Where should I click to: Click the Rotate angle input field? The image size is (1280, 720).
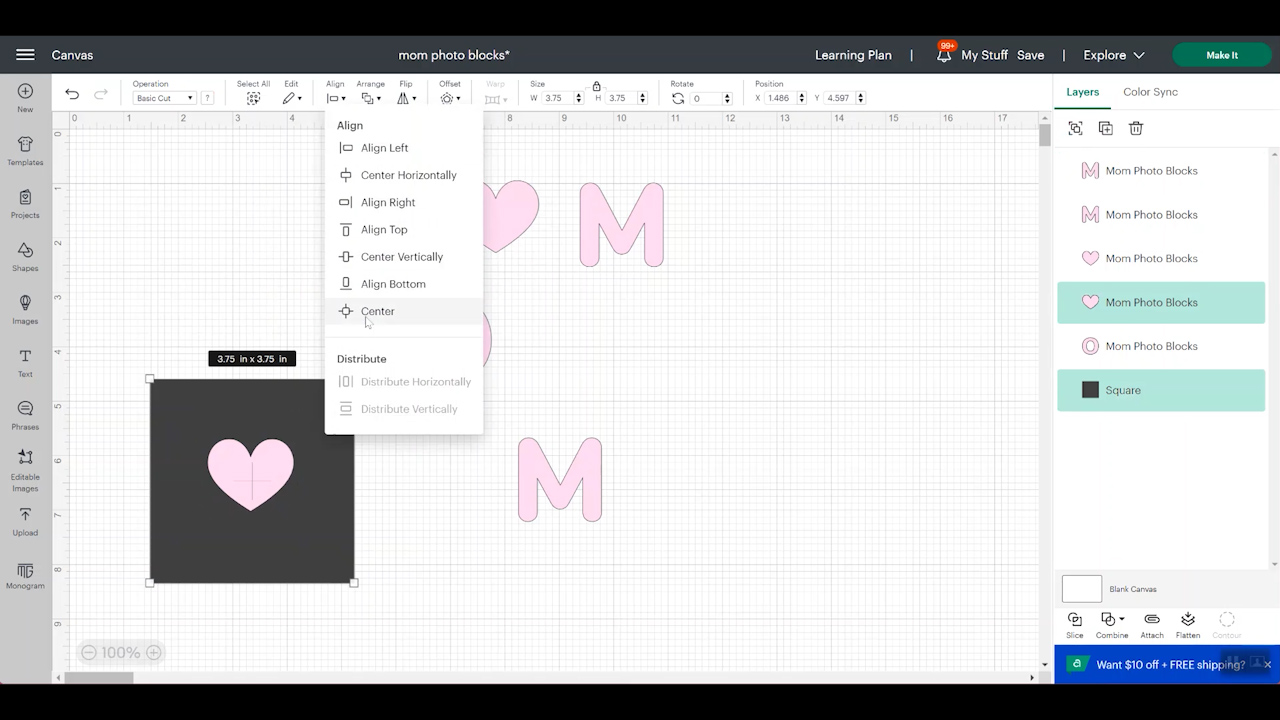coord(705,98)
